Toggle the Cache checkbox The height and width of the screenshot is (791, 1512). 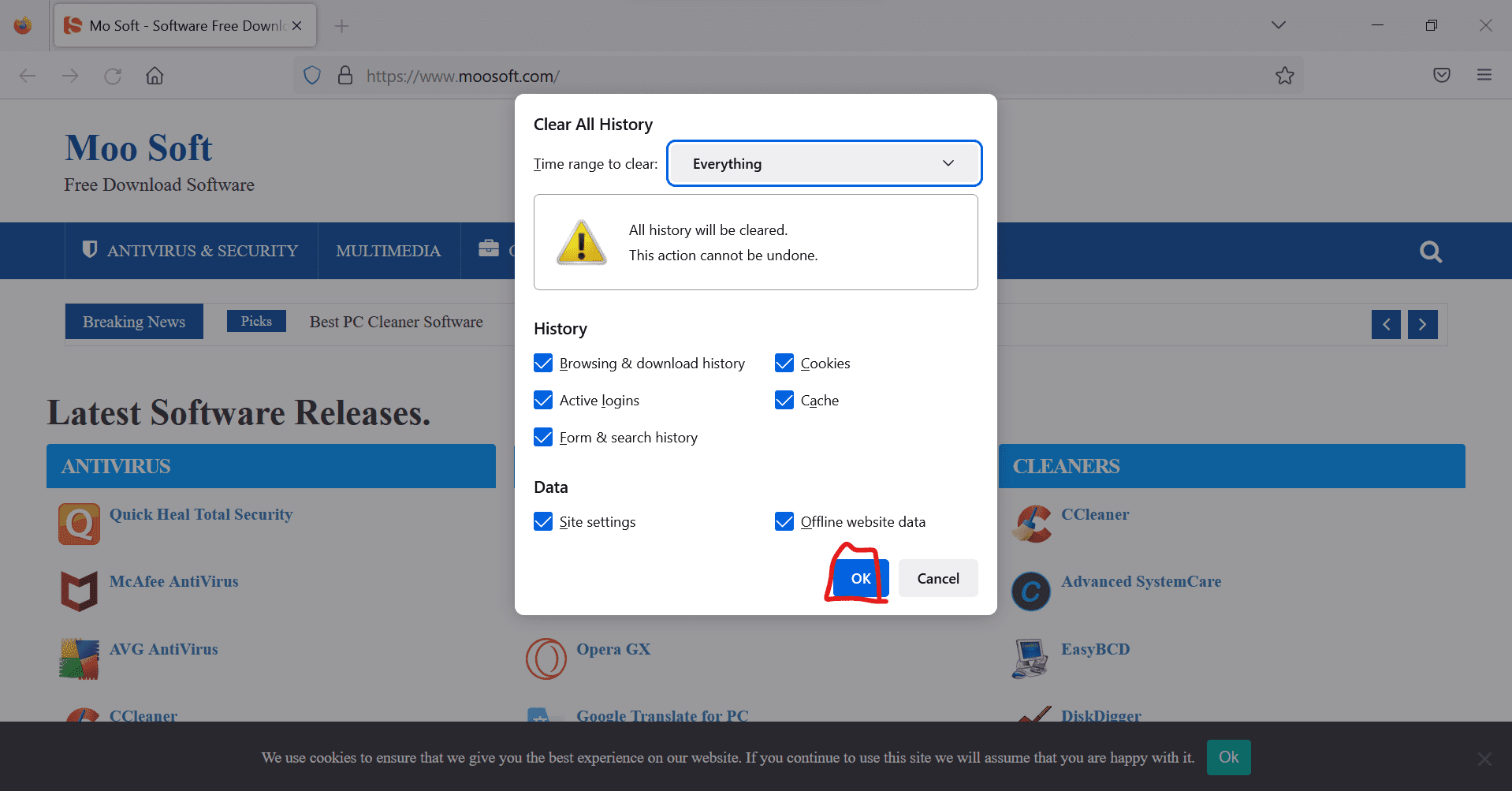[784, 400]
